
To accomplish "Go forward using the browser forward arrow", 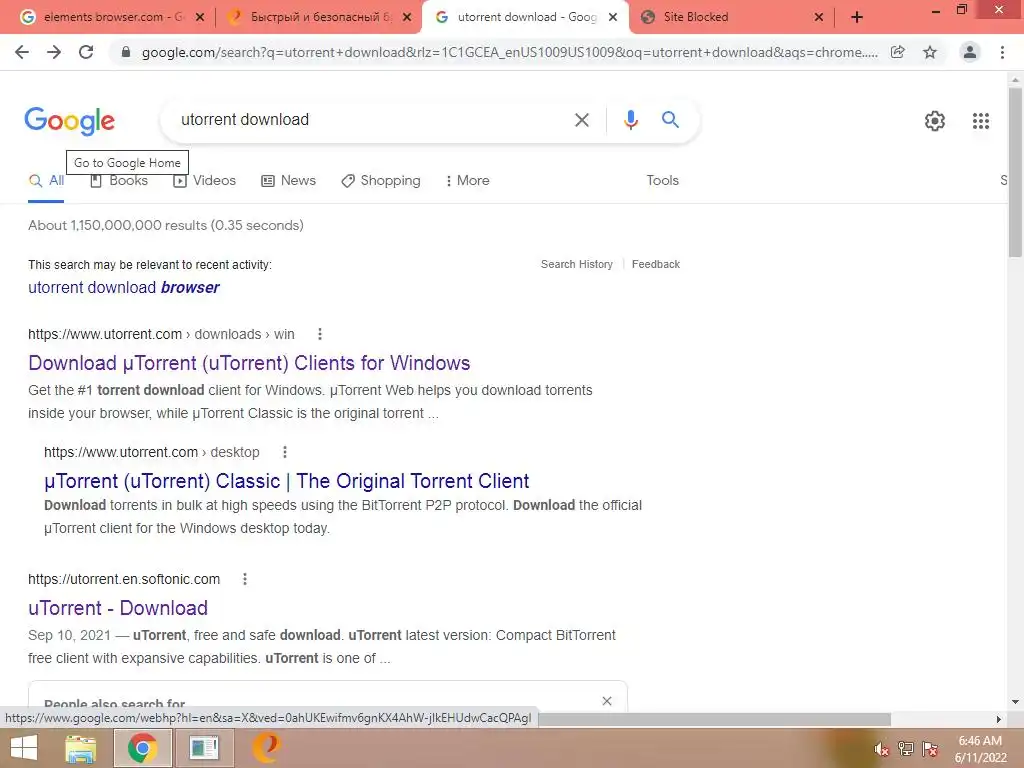I will pos(54,52).
